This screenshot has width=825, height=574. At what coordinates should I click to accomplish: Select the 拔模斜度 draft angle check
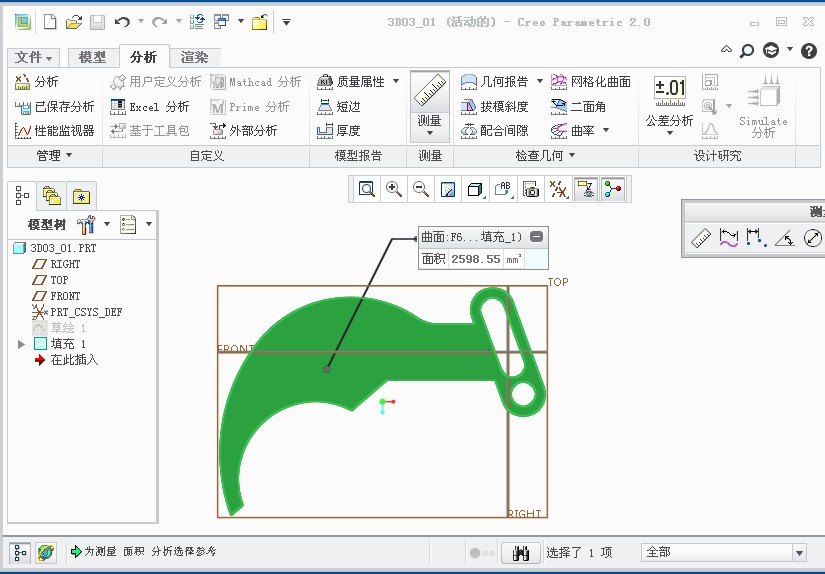pos(494,106)
